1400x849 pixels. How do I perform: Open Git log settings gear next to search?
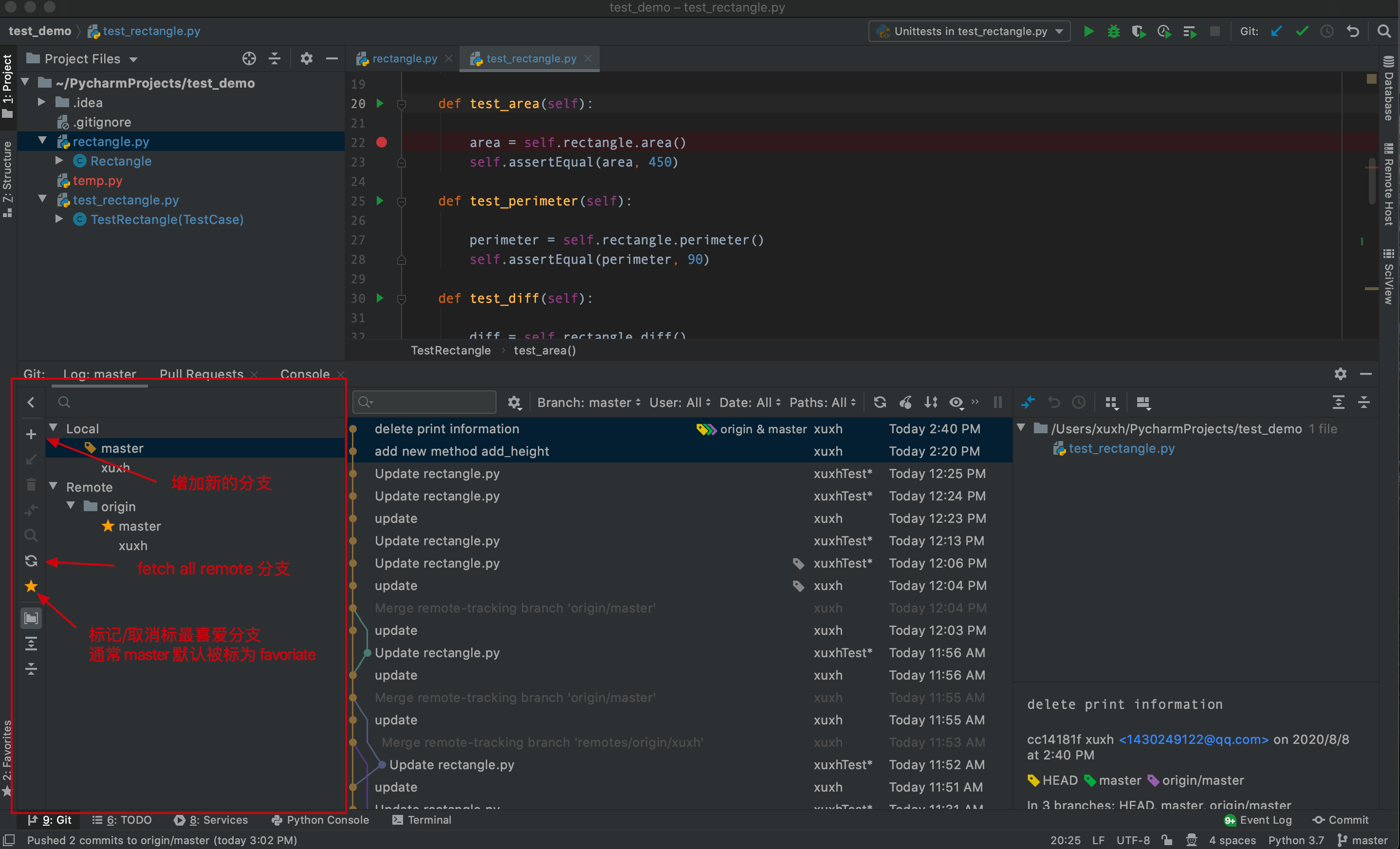point(514,402)
